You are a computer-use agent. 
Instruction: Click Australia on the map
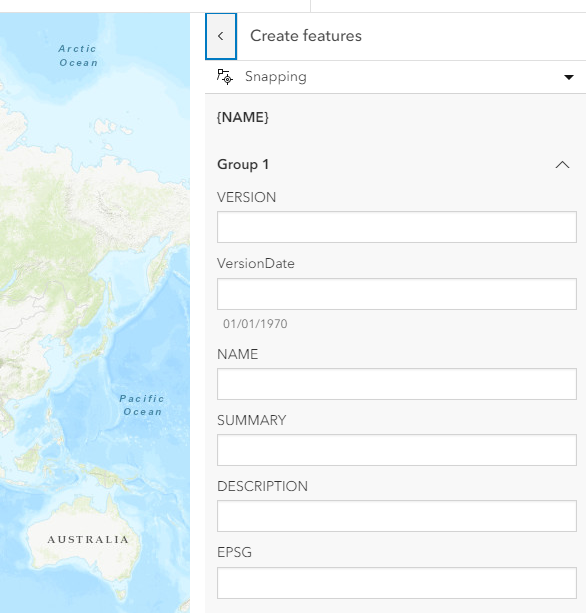[x=88, y=540]
